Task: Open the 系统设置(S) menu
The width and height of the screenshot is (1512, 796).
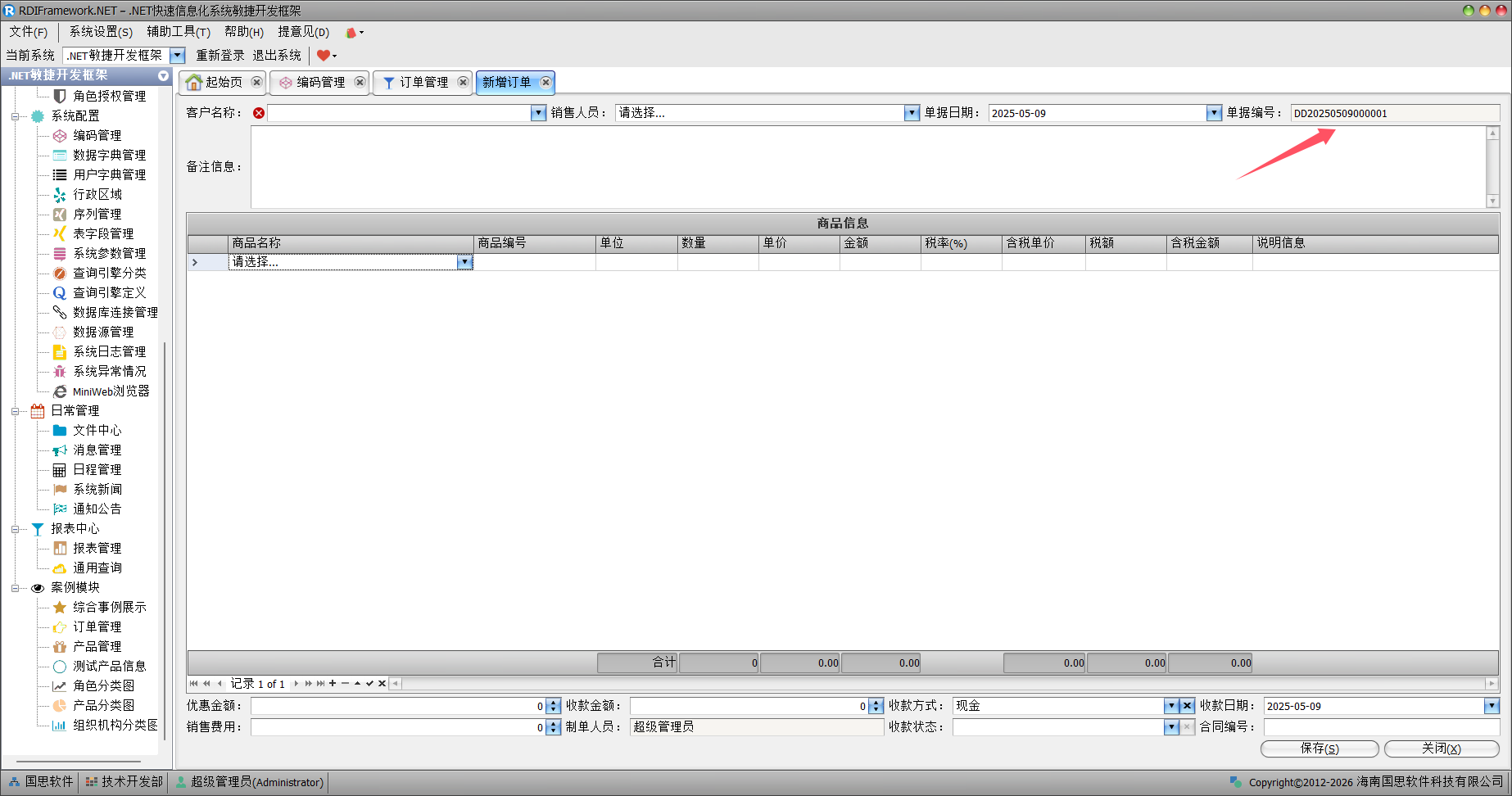Action: pos(100,32)
